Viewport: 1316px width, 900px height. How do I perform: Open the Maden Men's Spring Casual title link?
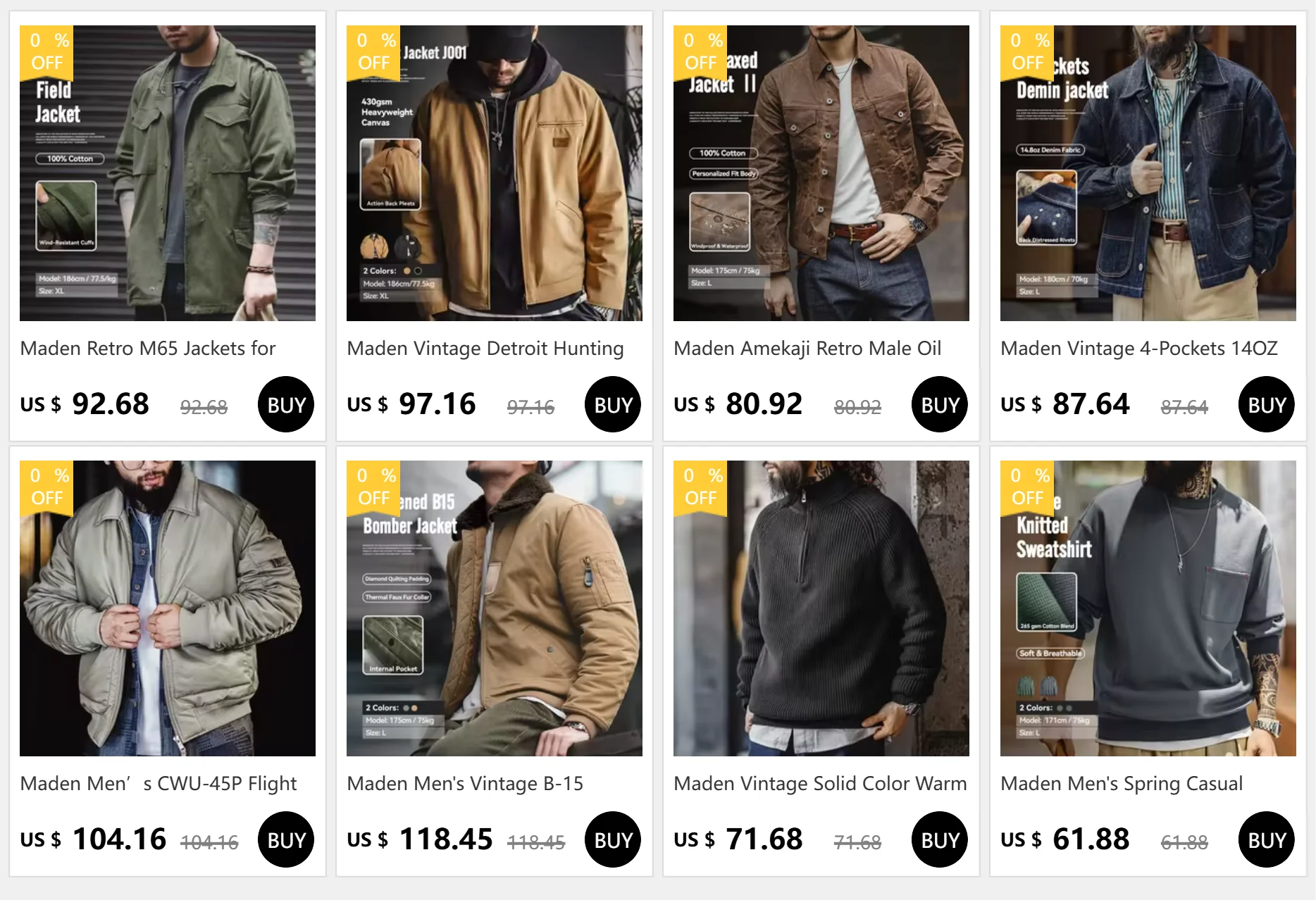click(1122, 783)
